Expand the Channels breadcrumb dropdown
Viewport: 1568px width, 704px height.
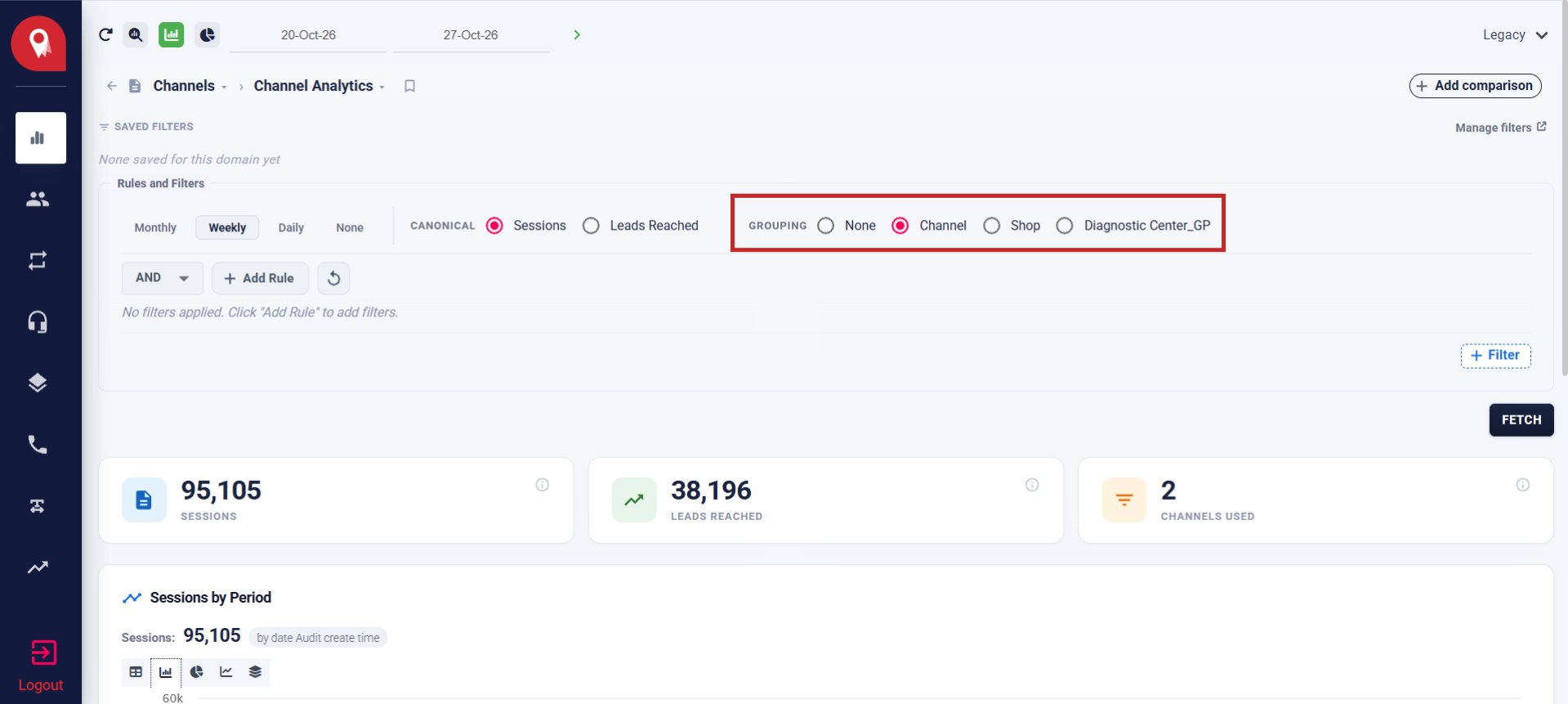[x=224, y=87]
